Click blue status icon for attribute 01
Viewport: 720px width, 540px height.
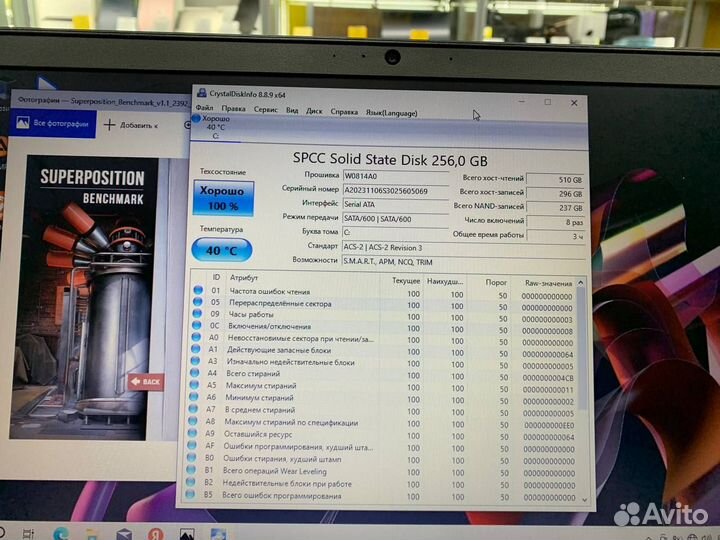(x=198, y=291)
